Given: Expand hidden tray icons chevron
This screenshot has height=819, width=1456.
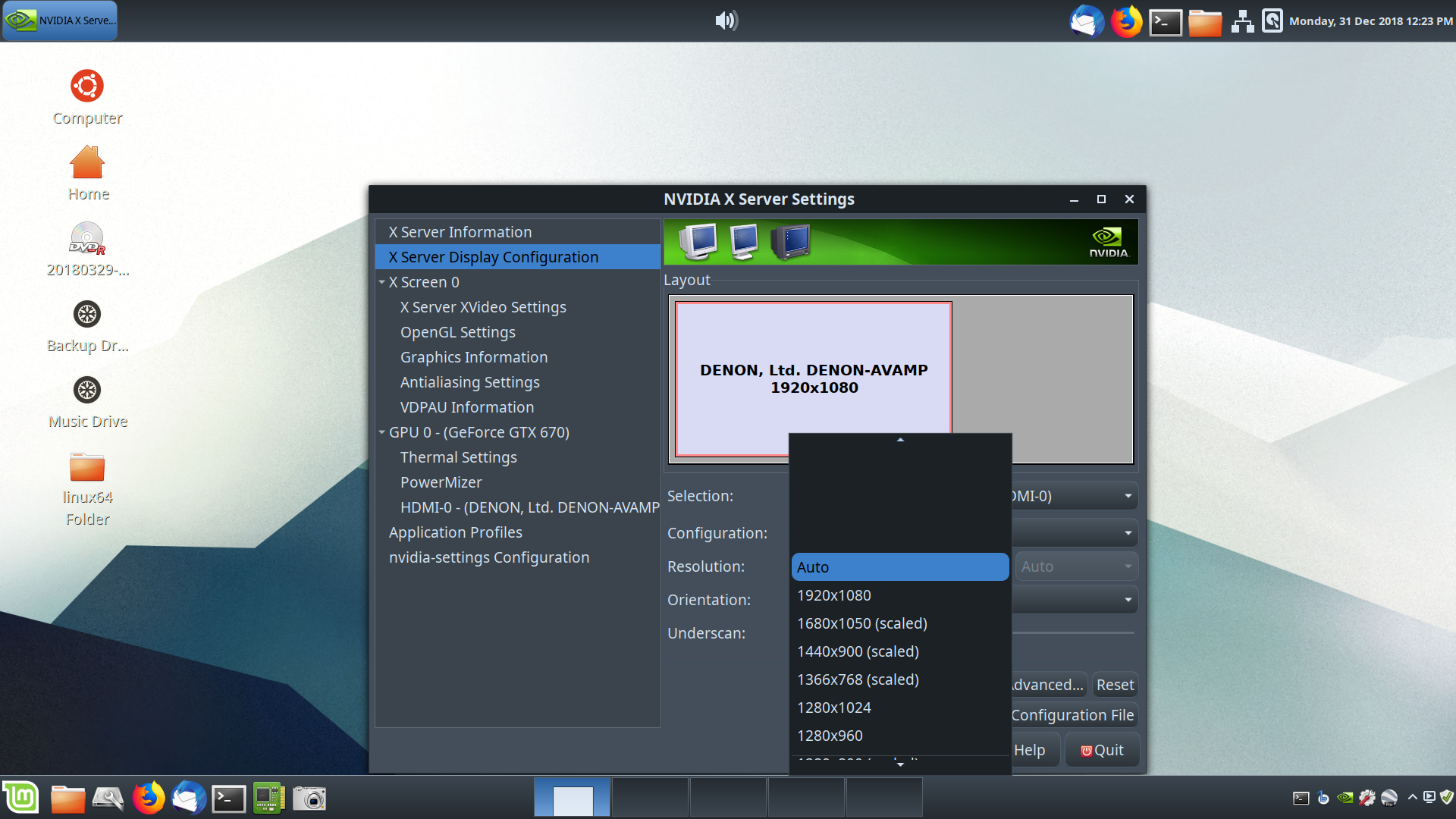Looking at the screenshot, I should coord(1412,797).
